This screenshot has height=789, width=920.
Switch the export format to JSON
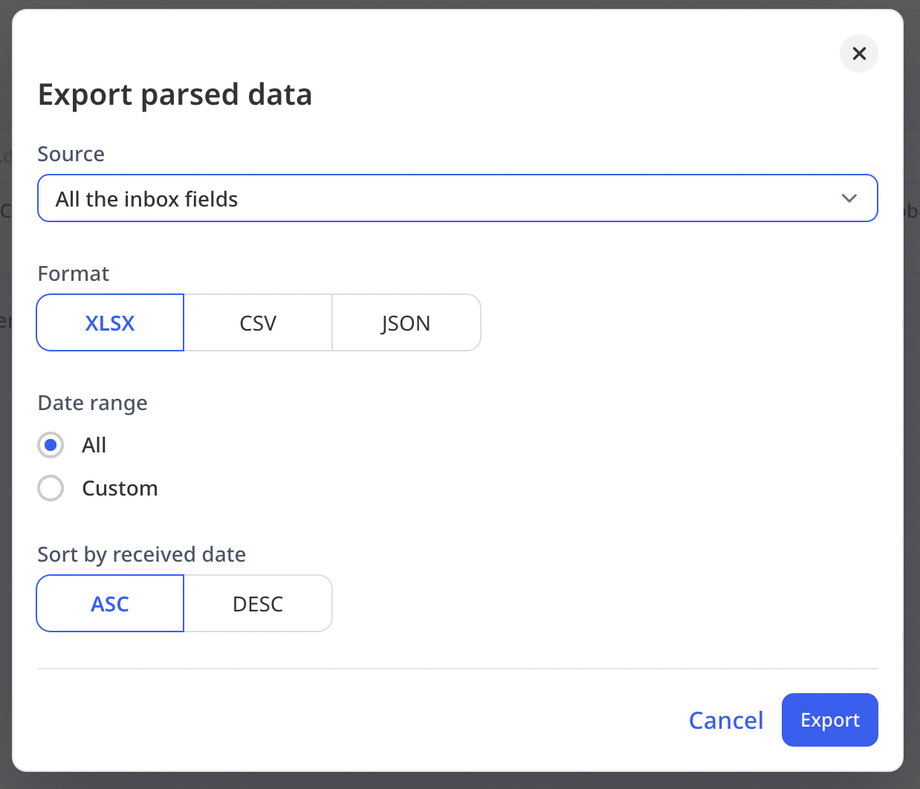(x=406, y=323)
